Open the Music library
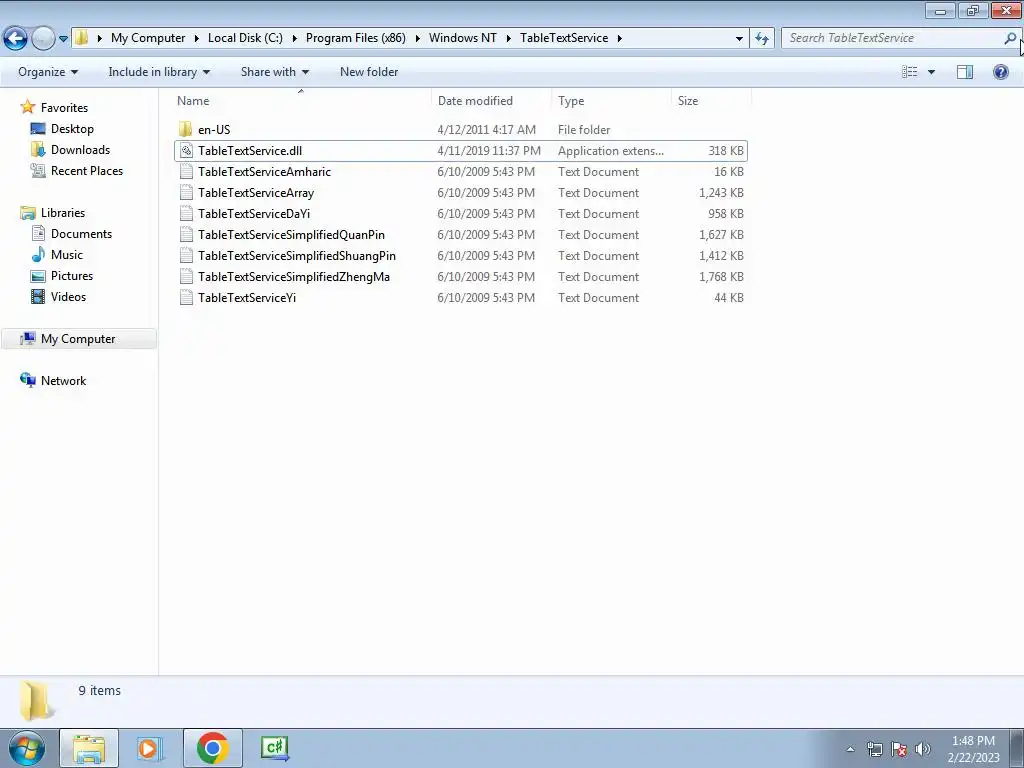This screenshot has width=1024, height=768. (67, 255)
